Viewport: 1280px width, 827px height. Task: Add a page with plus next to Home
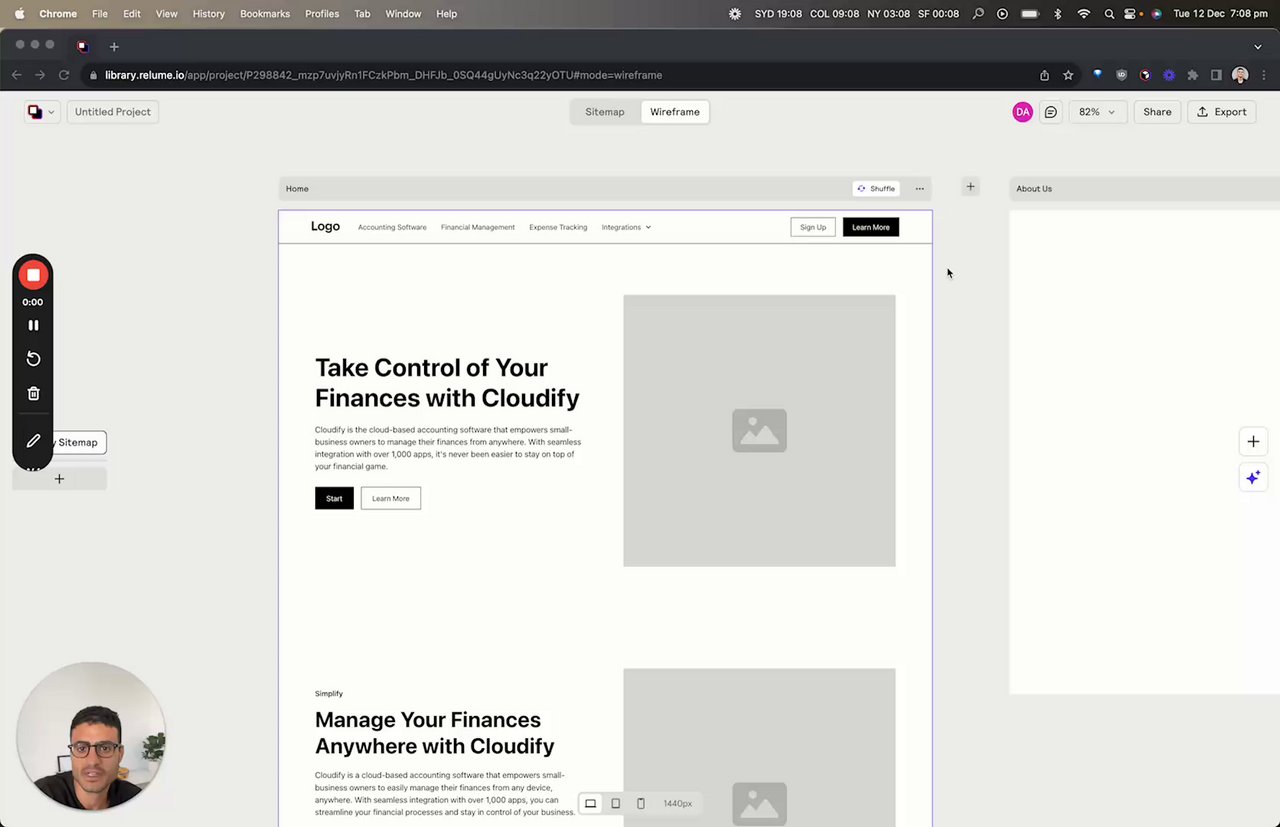coord(970,187)
